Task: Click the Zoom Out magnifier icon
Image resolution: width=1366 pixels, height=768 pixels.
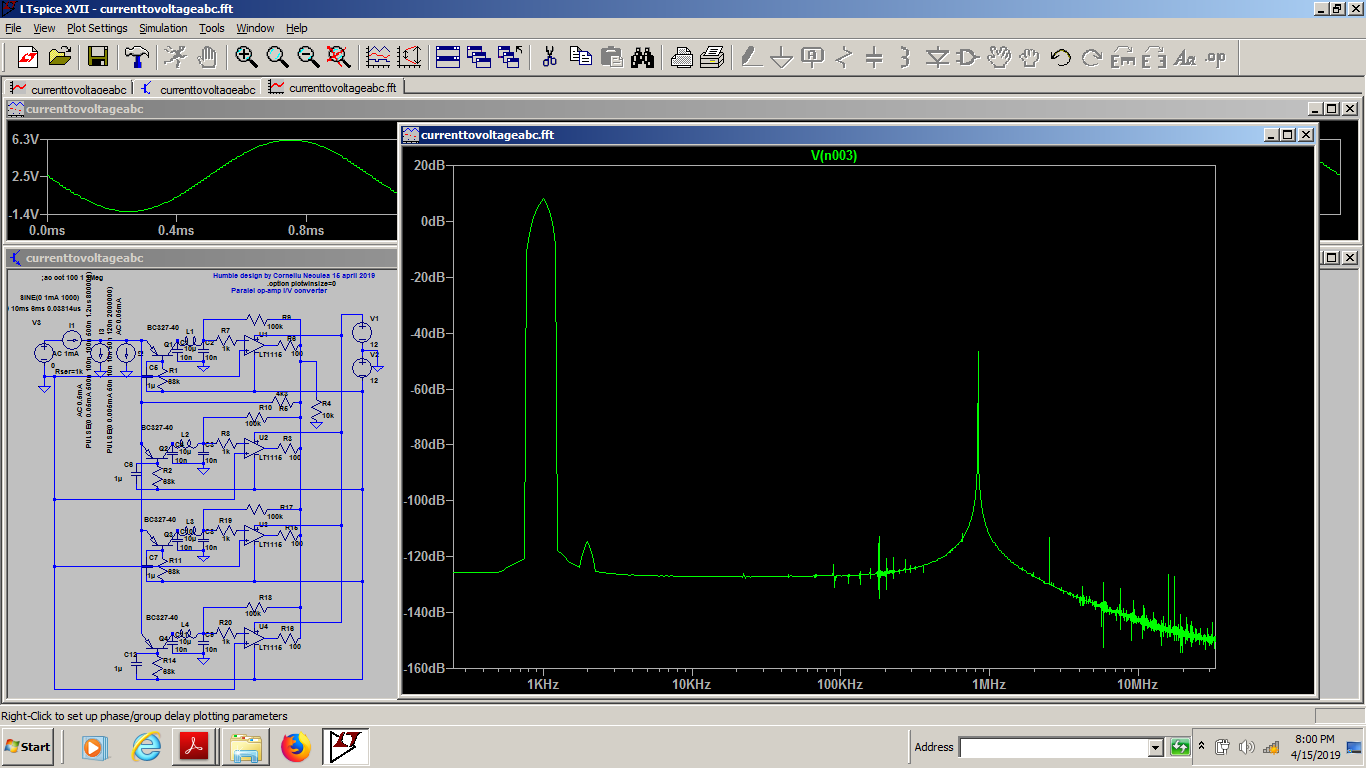Action: (308, 57)
